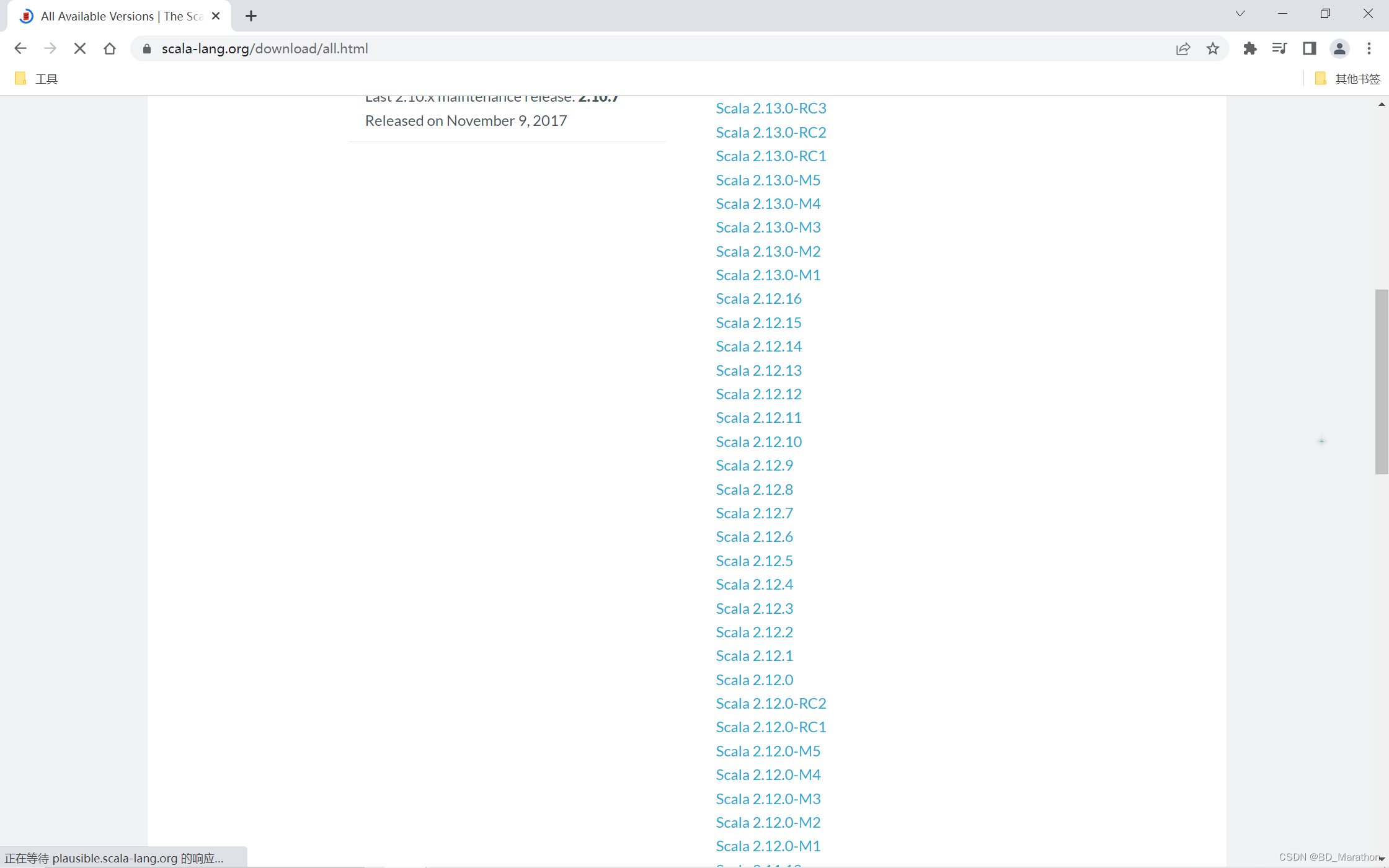Open the Scala 2.13.0-RC1 link
The height and width of the screenshot is (868, 1389).
[771, 156]
